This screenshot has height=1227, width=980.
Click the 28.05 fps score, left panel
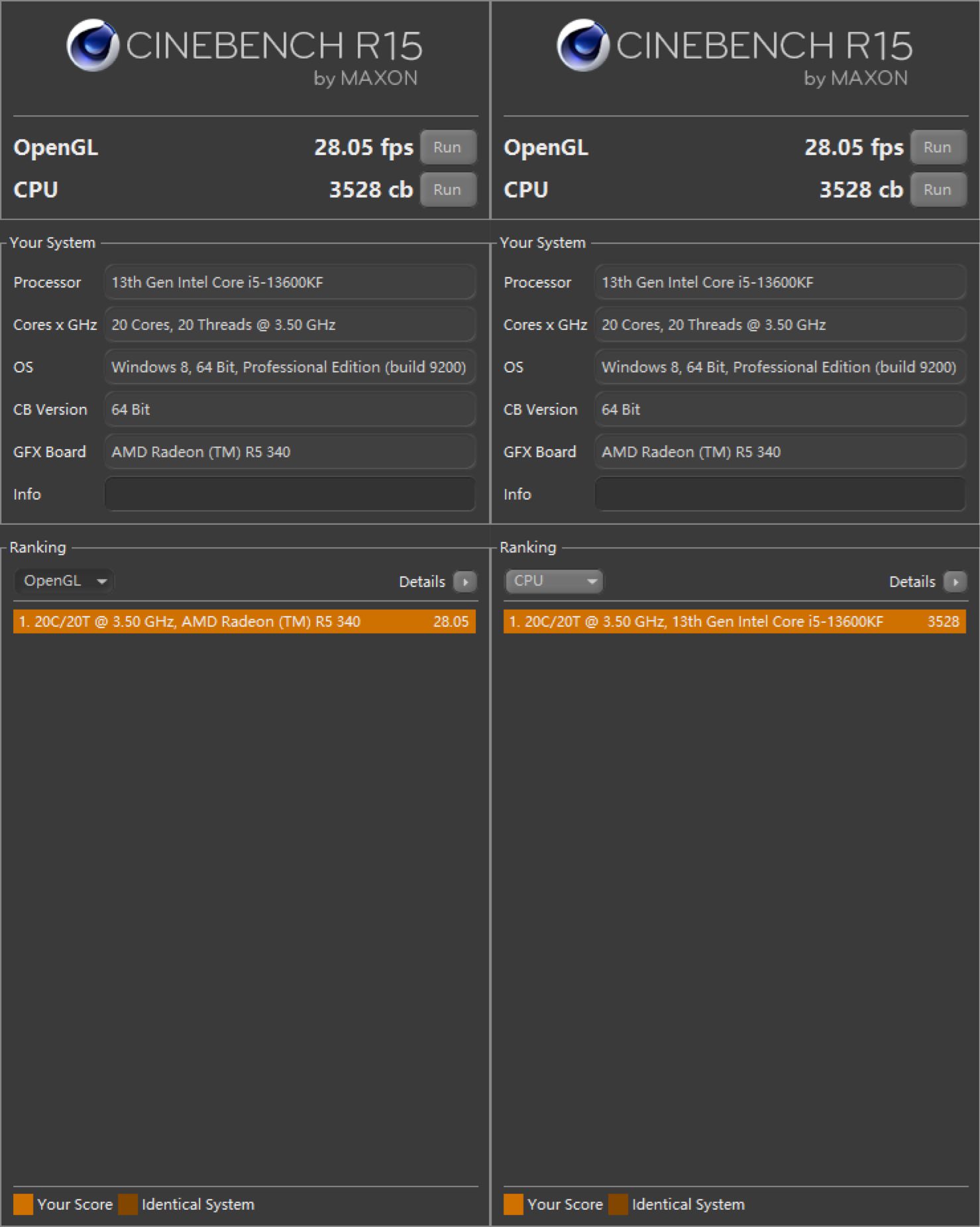364,148
